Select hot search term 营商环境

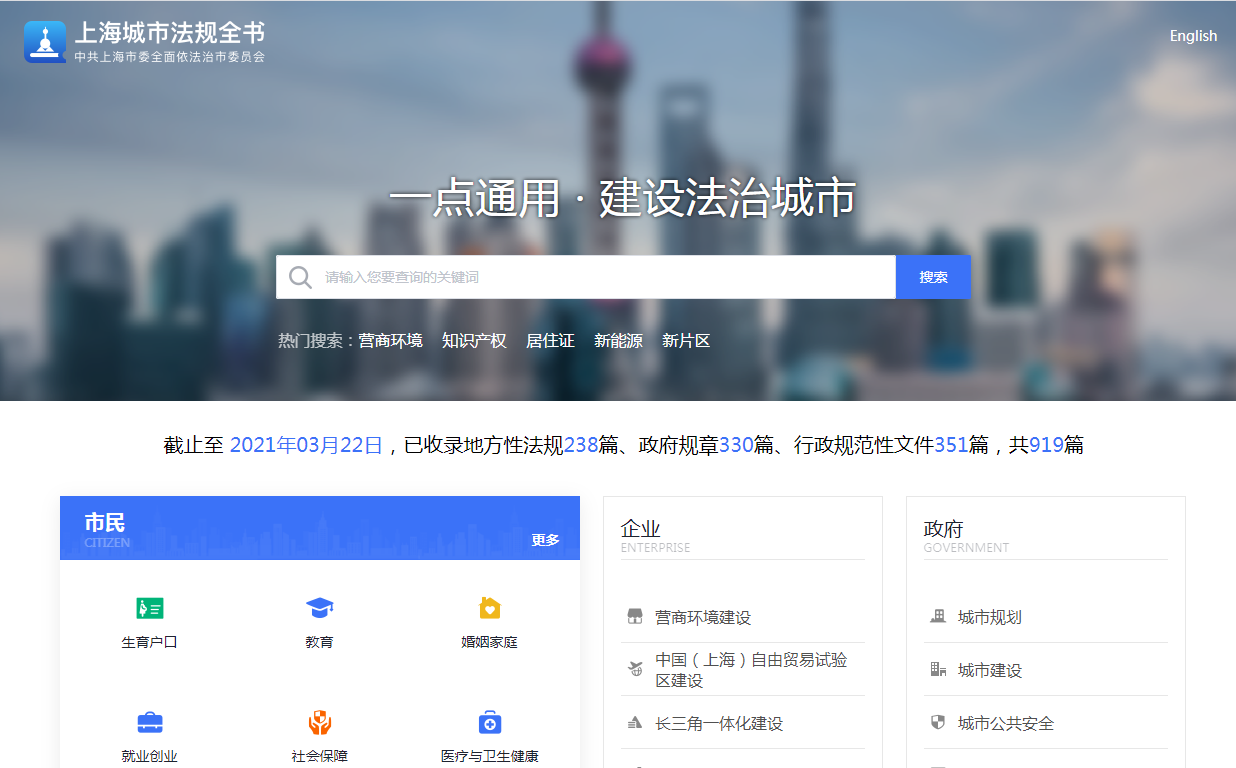(x=391, y=341)
